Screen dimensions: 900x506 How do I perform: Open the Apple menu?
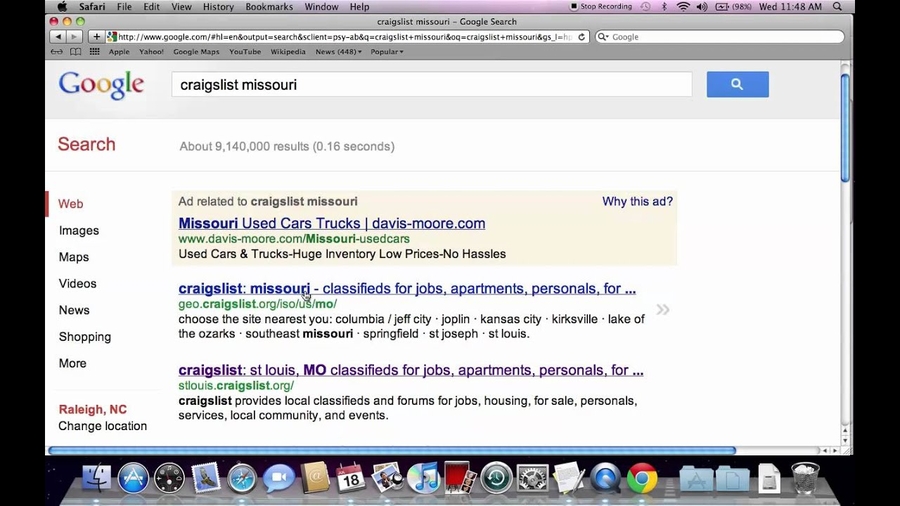point(62,7)
